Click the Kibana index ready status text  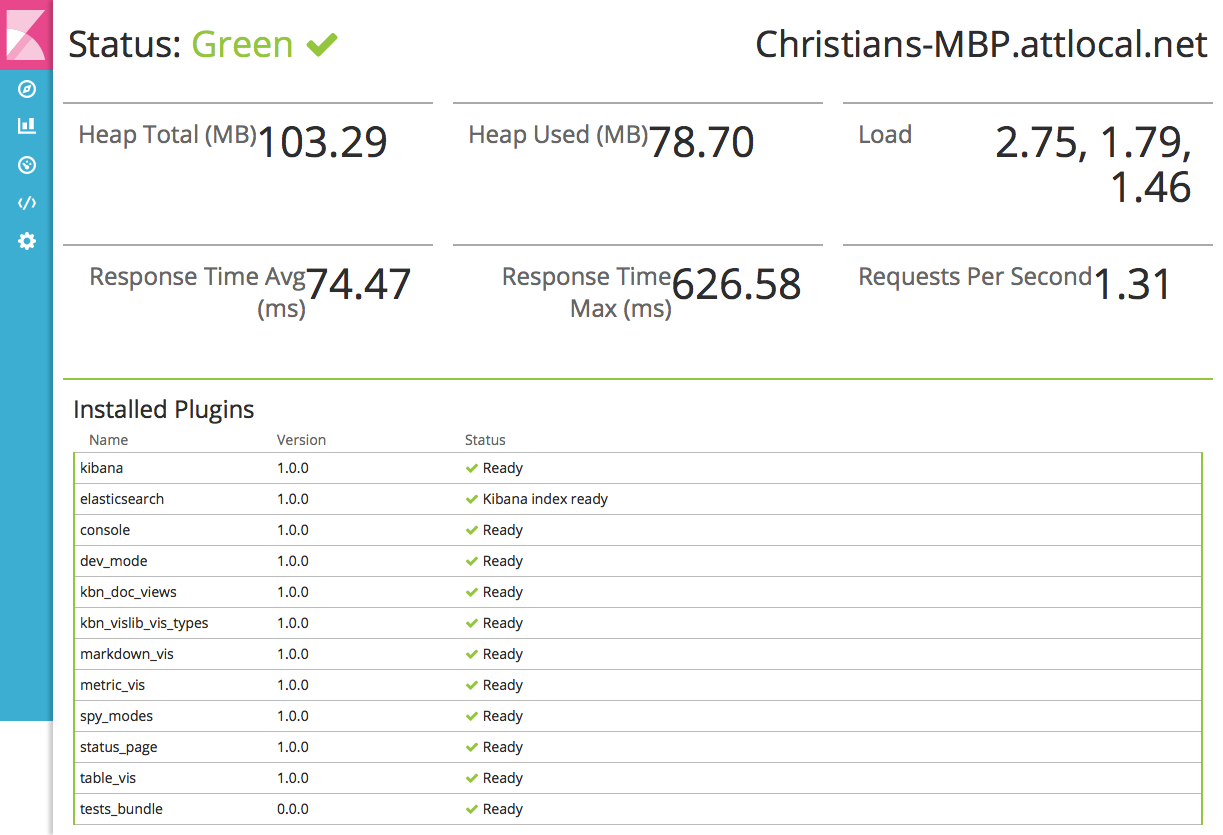[545, 499]
